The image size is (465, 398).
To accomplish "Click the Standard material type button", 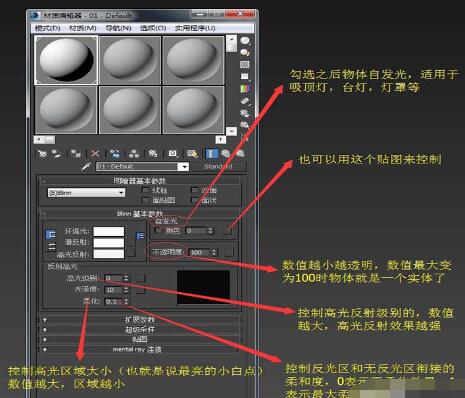I will click(x=219, y=166).
